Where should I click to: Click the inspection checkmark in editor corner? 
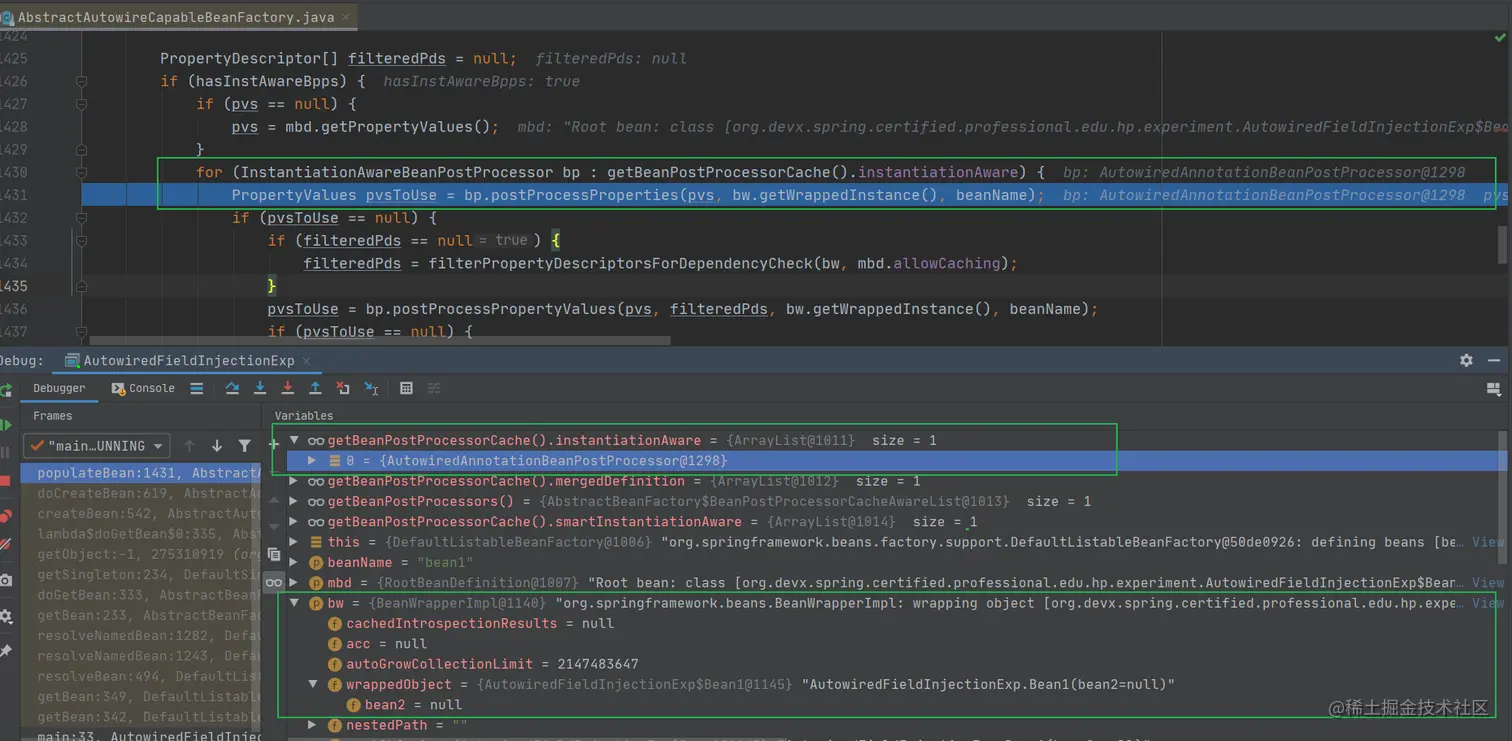pyautogui.click(x=1499, y=37)
